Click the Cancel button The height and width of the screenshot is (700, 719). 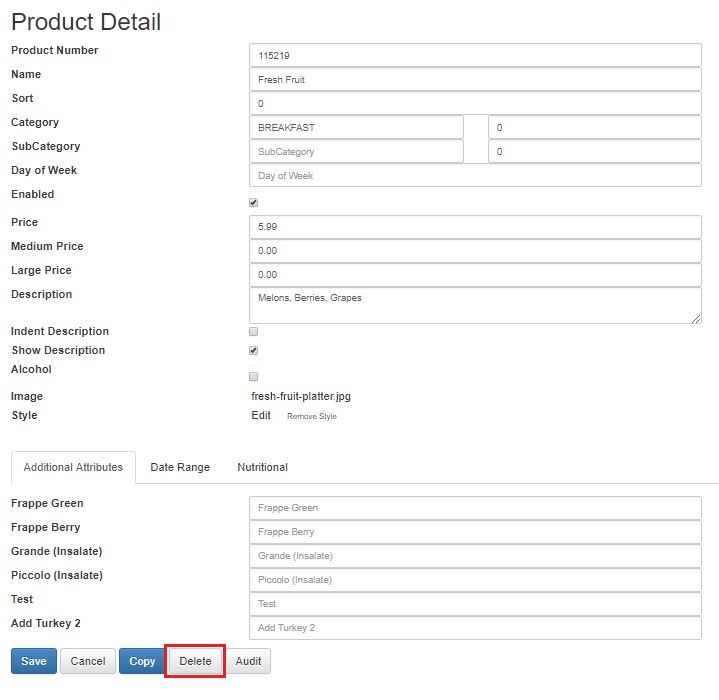(88, 661)
